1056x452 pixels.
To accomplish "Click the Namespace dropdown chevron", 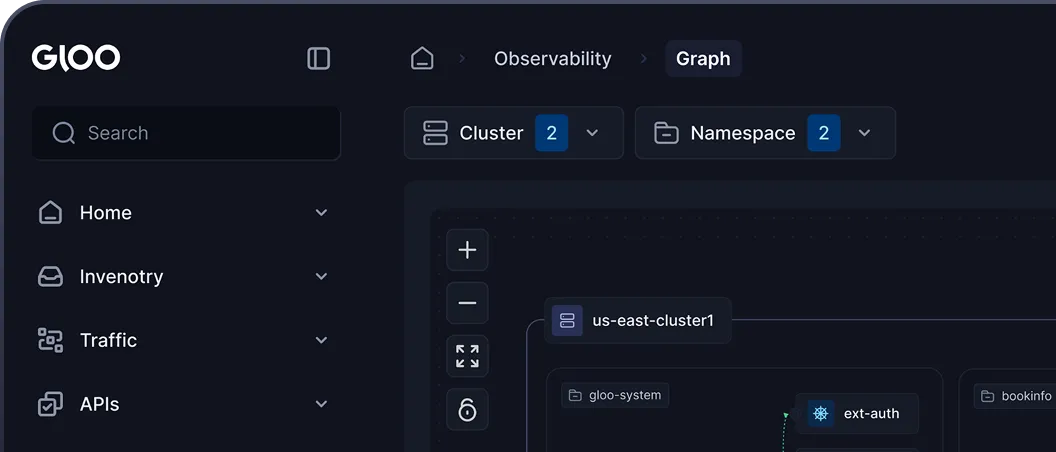I will tap(864, 133).
